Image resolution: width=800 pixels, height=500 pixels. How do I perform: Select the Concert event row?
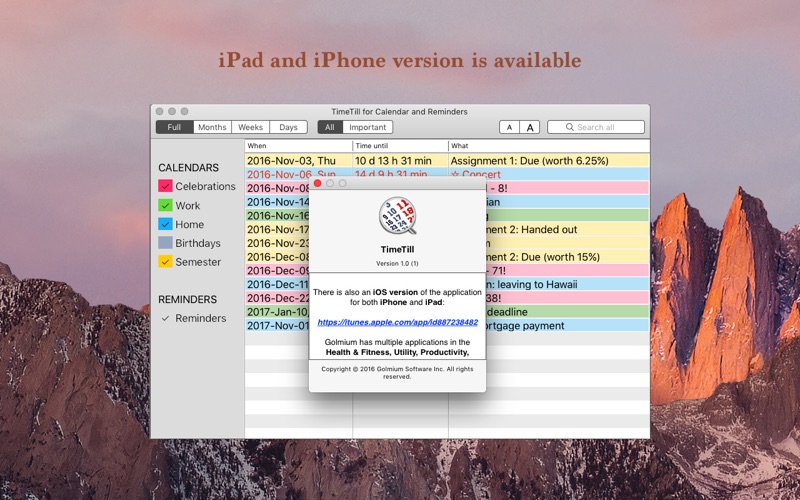(447, 174)
